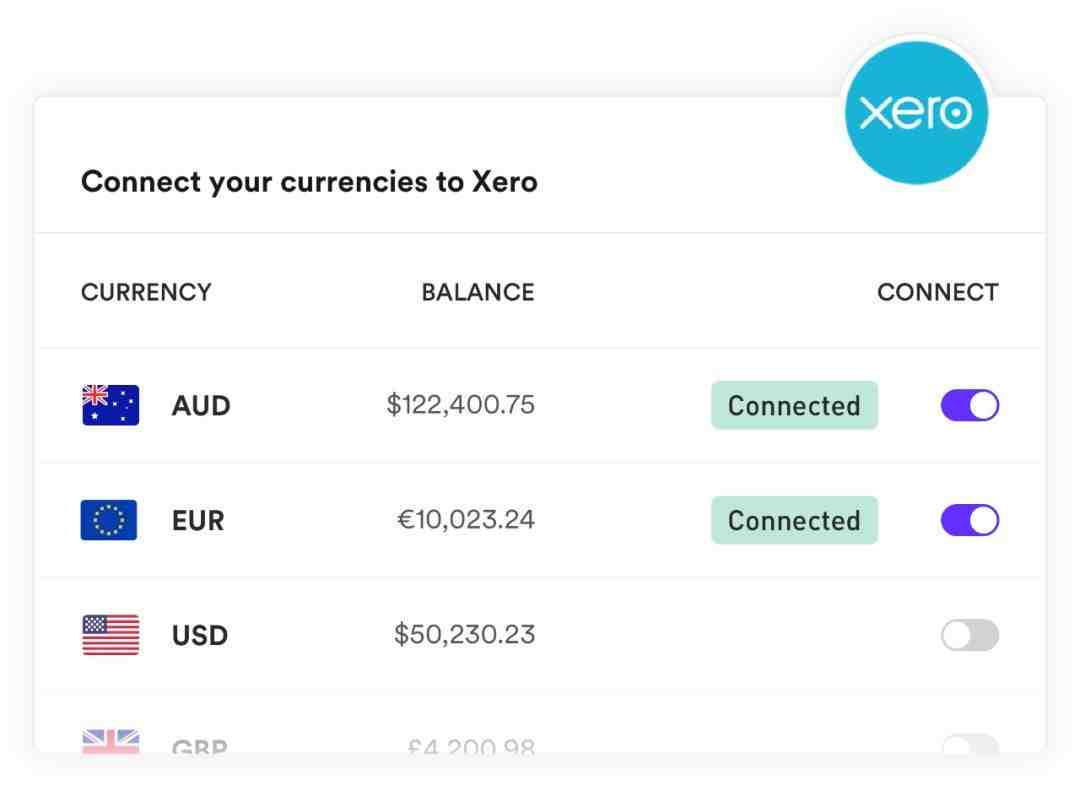1080x786 pixels.
Task: Select the USD currency label
Action: (200, 636)
